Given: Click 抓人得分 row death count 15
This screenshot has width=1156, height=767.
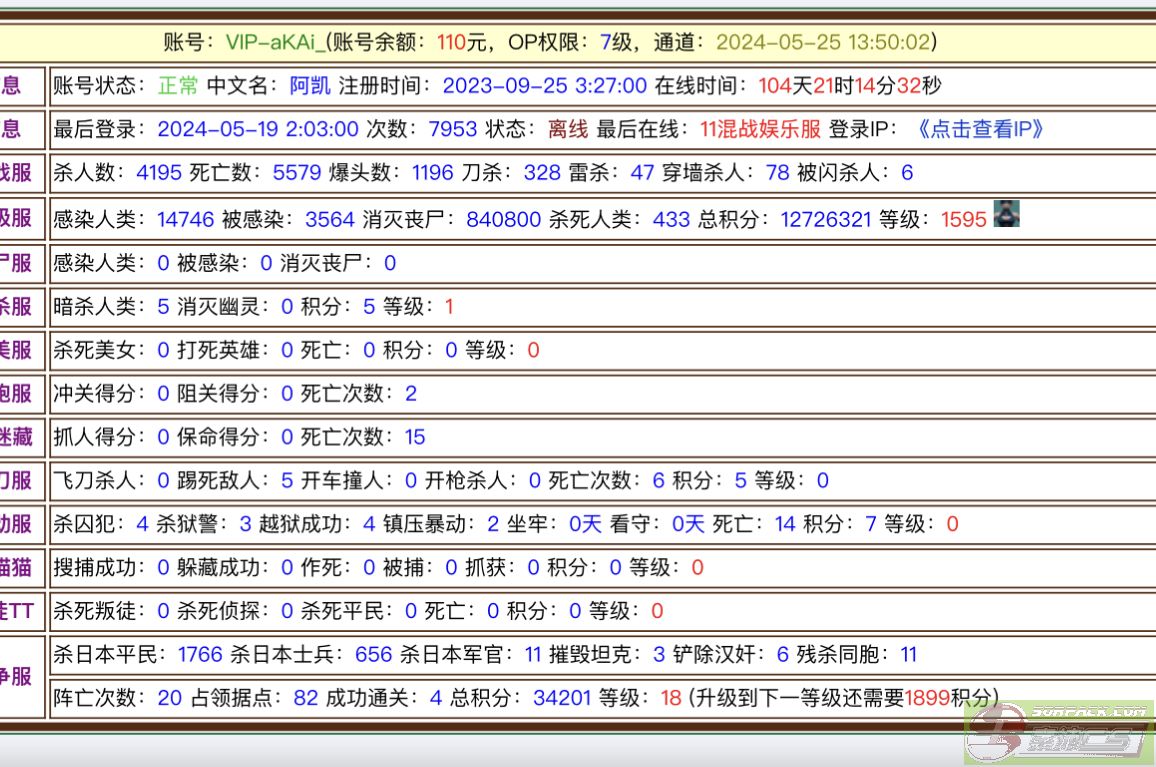Looking at the screenshot, I should pos(415,437).
